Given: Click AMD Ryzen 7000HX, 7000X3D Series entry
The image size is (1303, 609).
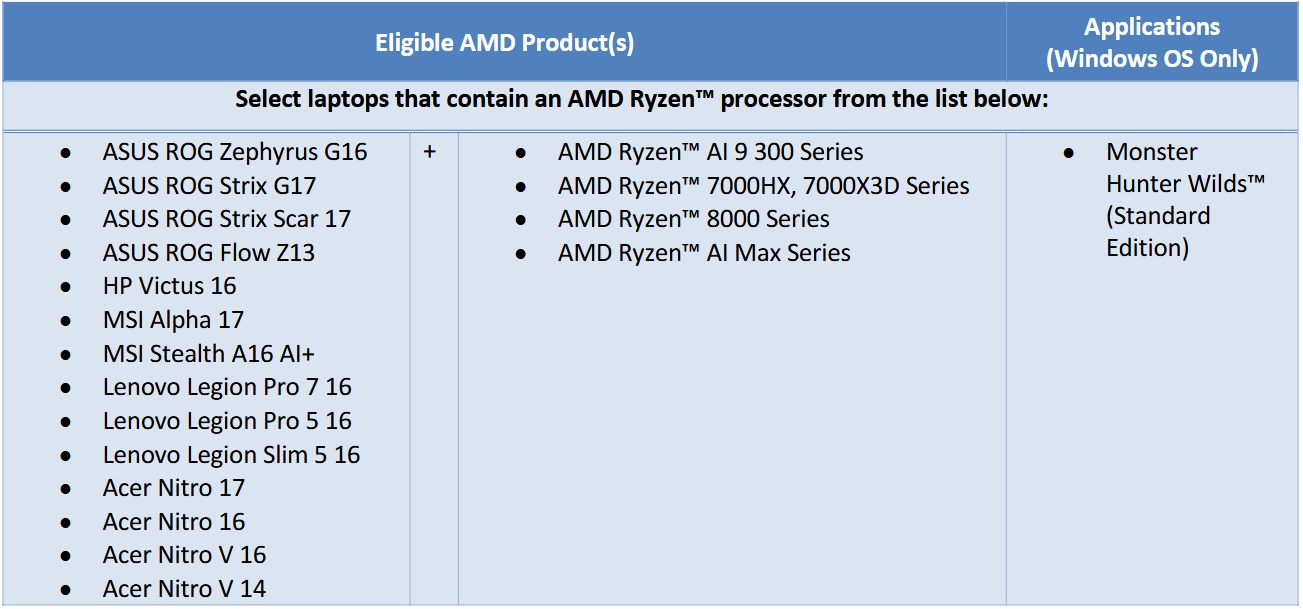Looking at the screenshot, I should [x=763, y=186].
